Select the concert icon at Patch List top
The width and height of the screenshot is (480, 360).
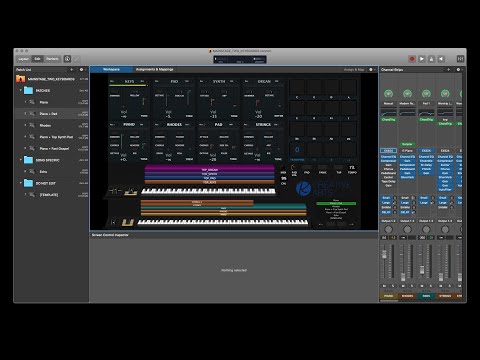tap(21, 79)
